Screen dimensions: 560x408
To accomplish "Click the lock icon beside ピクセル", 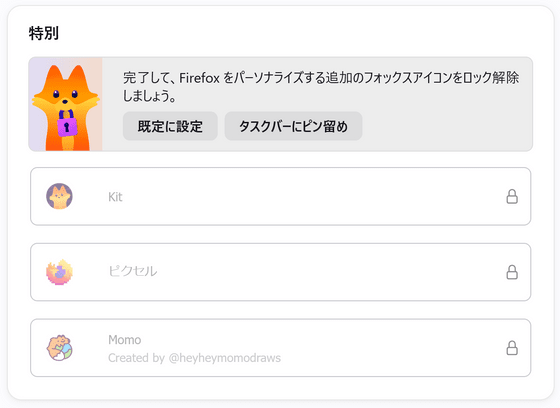I will (512, 272).
